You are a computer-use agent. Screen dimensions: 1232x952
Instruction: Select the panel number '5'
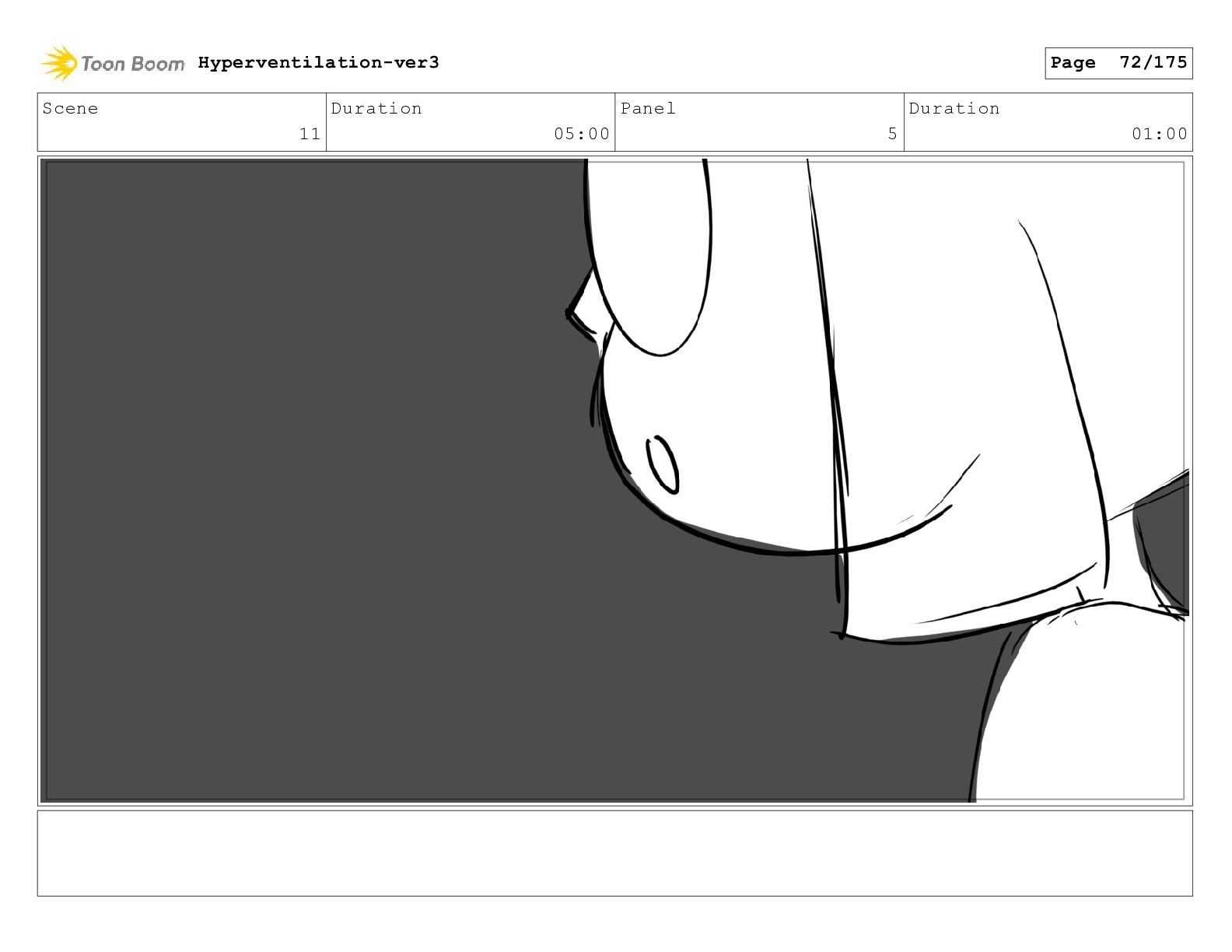click(x=892, y=134)
